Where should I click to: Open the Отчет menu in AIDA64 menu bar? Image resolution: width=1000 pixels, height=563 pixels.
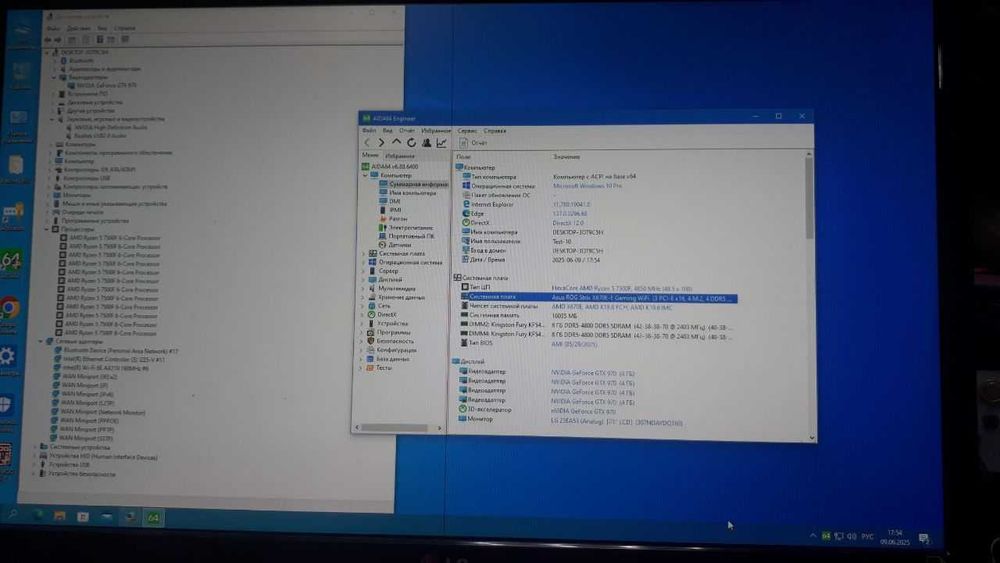tap(407, 131)
